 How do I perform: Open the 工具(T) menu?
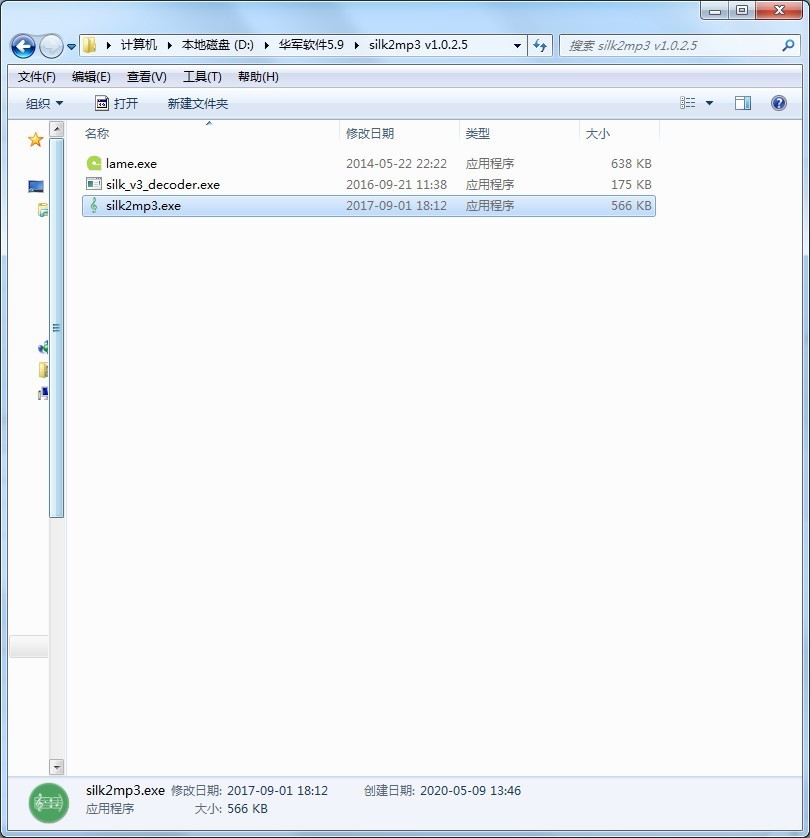202,76
